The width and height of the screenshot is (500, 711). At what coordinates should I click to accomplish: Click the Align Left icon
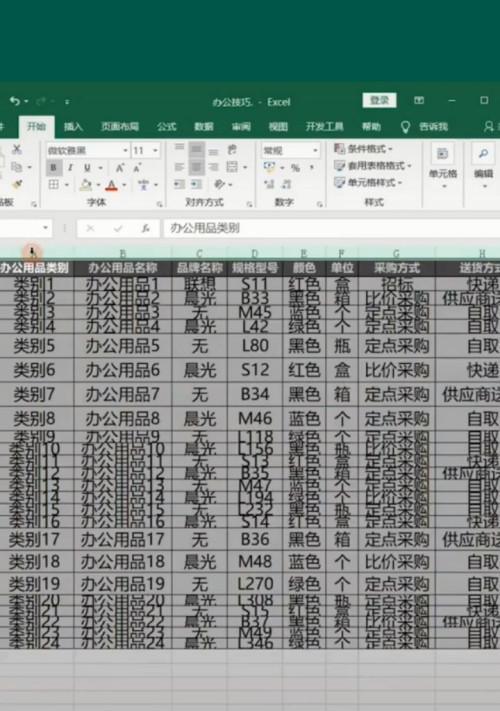[x=180, y=167]
